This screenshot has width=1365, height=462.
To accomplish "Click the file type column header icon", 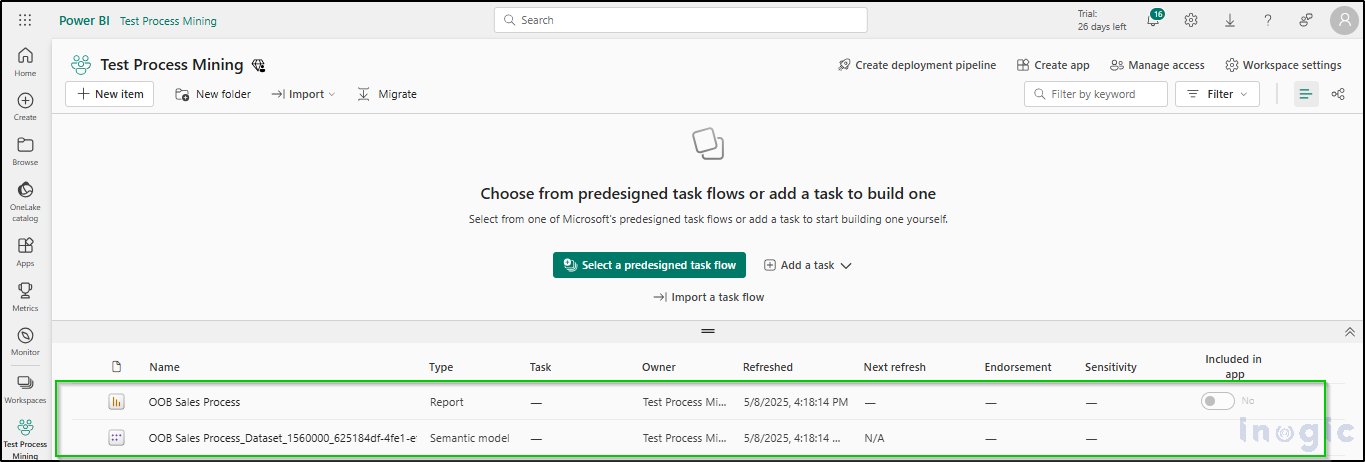I will click(x=116, y=367).
